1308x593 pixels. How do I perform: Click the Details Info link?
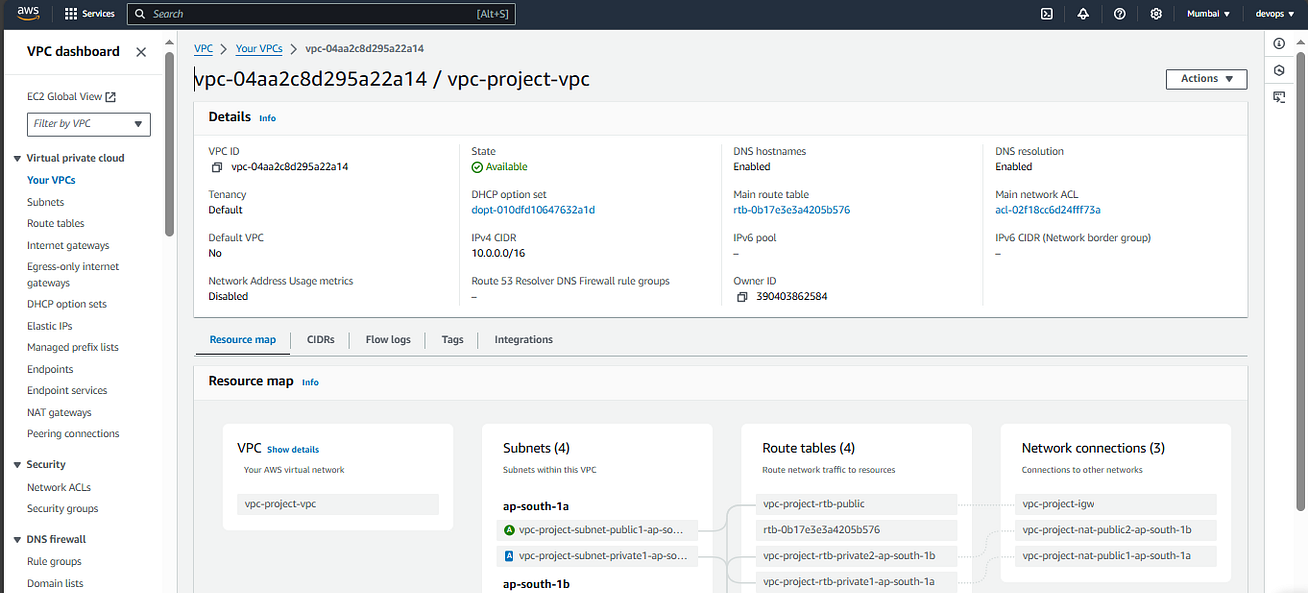click(267, 118)
